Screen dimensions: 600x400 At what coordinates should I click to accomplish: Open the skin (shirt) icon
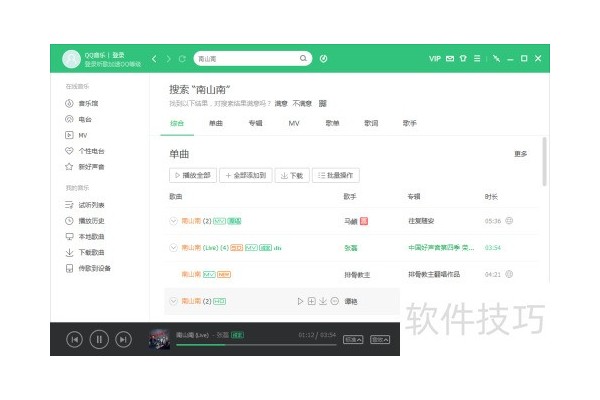(463, 59)
